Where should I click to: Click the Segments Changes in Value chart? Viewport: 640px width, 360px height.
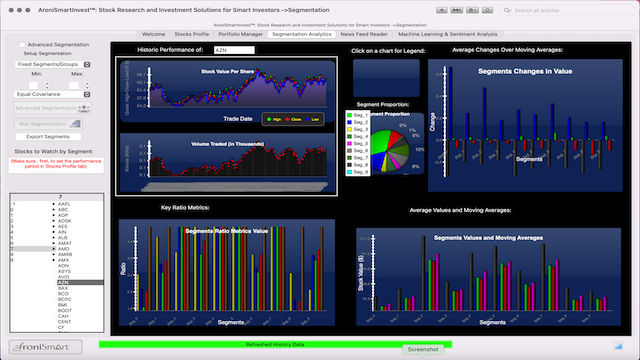pos(525,125)
